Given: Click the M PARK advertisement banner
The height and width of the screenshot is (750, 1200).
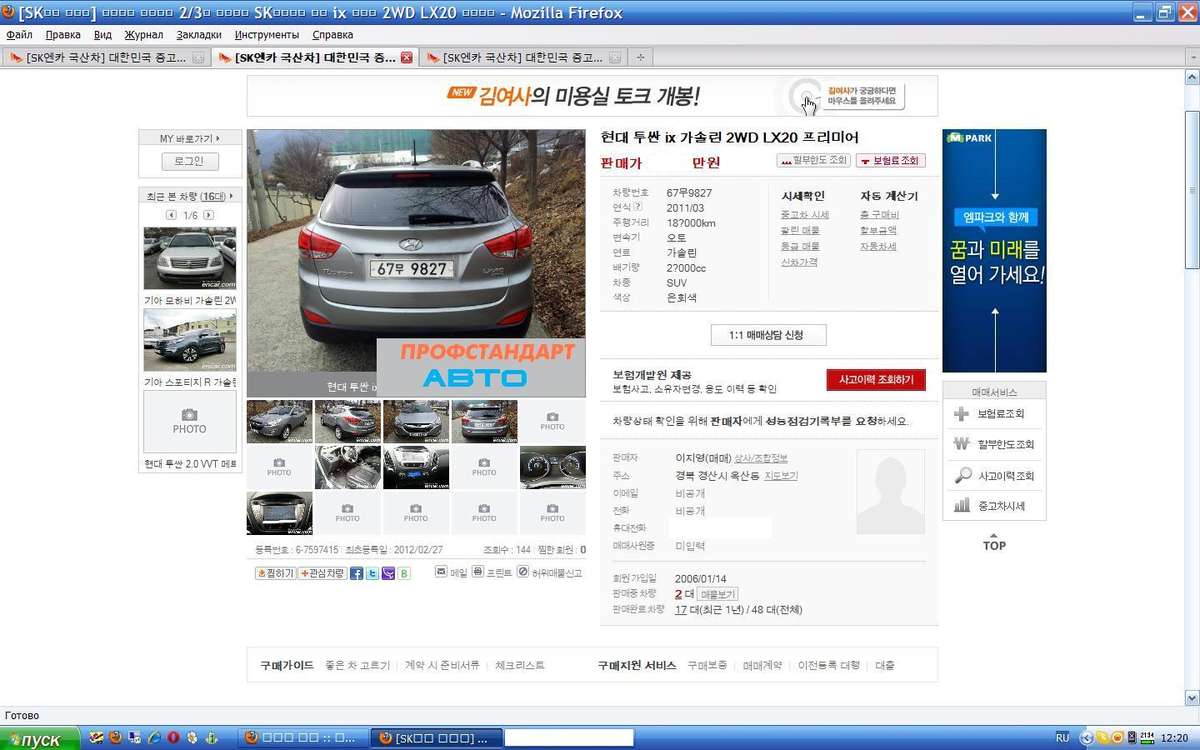Looking at the screenshot, I should tap(994, 250).
